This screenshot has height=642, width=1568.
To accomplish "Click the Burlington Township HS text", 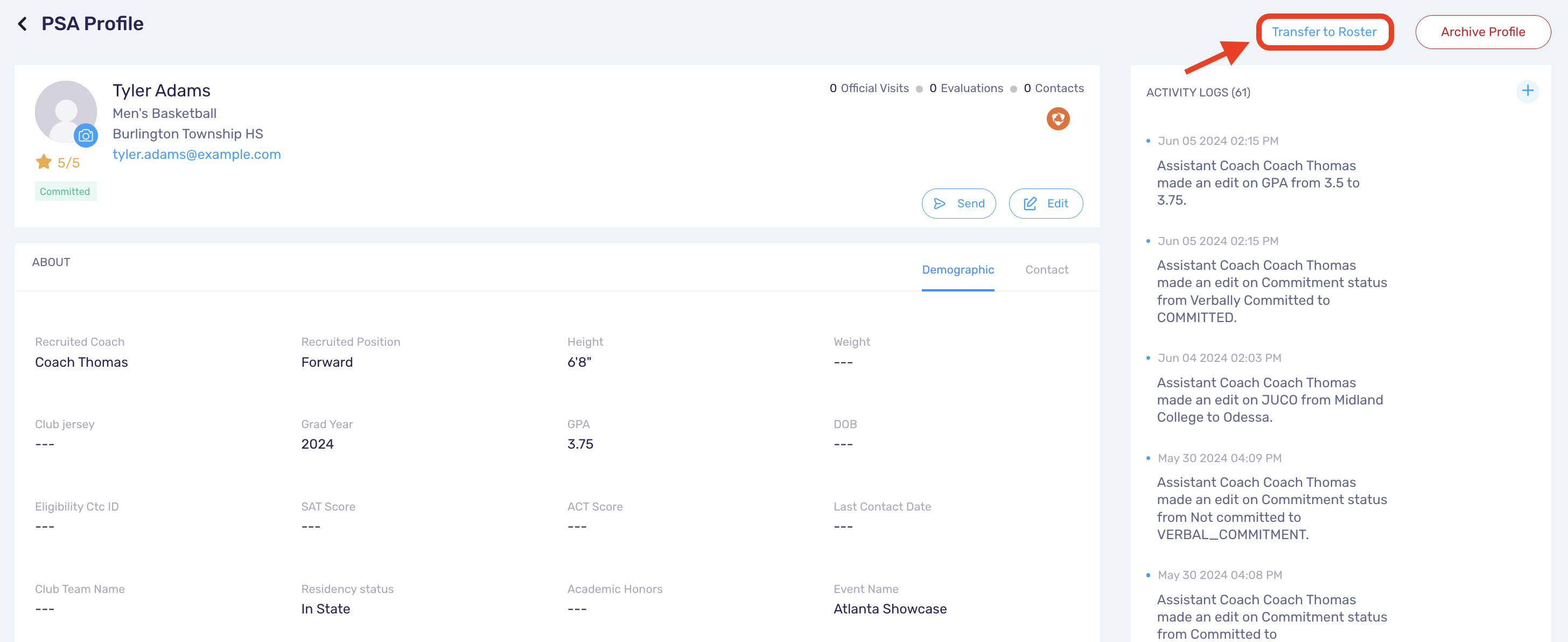I will click(x=187, y=134).
